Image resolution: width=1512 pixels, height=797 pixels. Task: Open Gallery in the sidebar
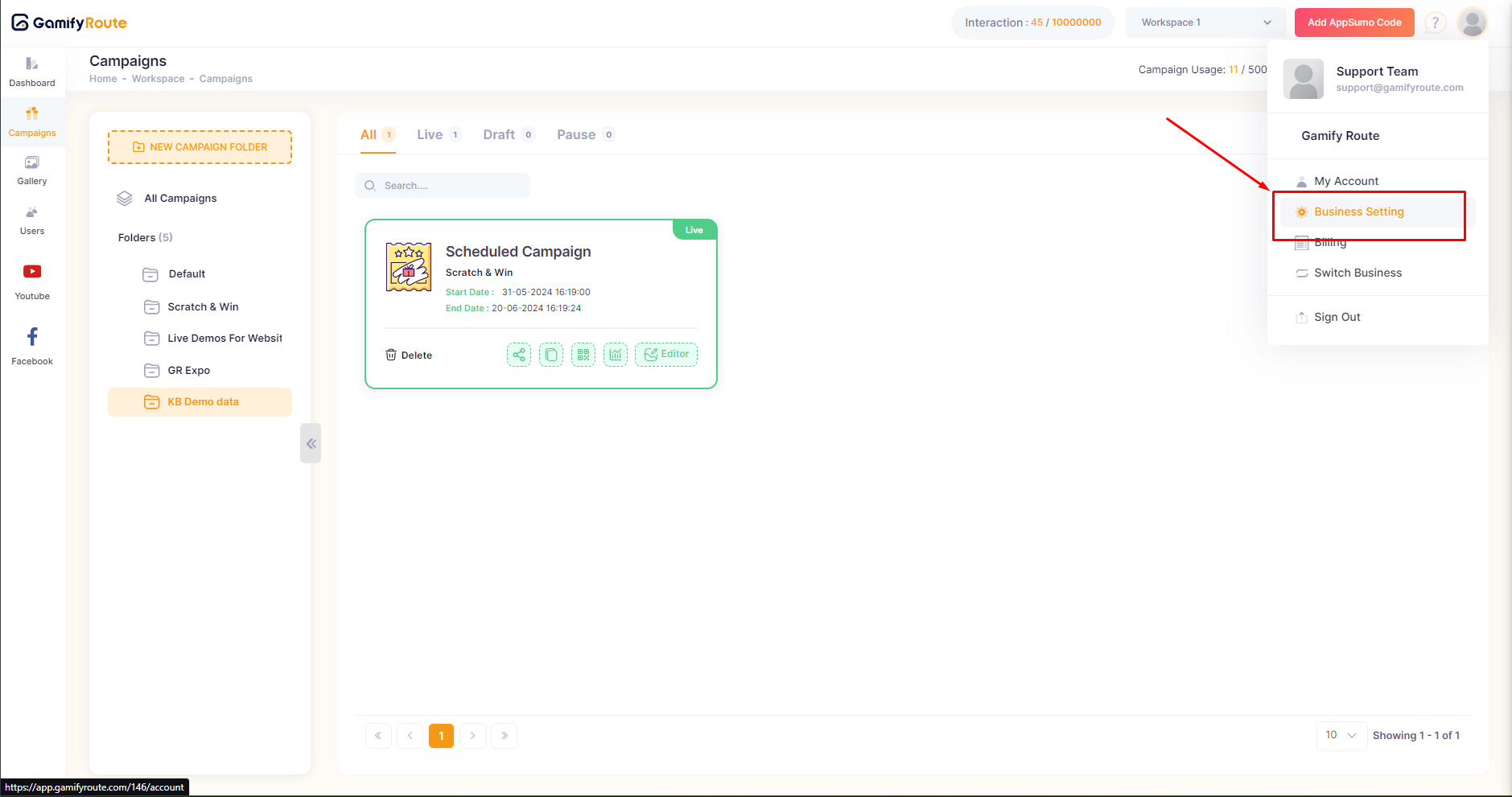point(32,170)
